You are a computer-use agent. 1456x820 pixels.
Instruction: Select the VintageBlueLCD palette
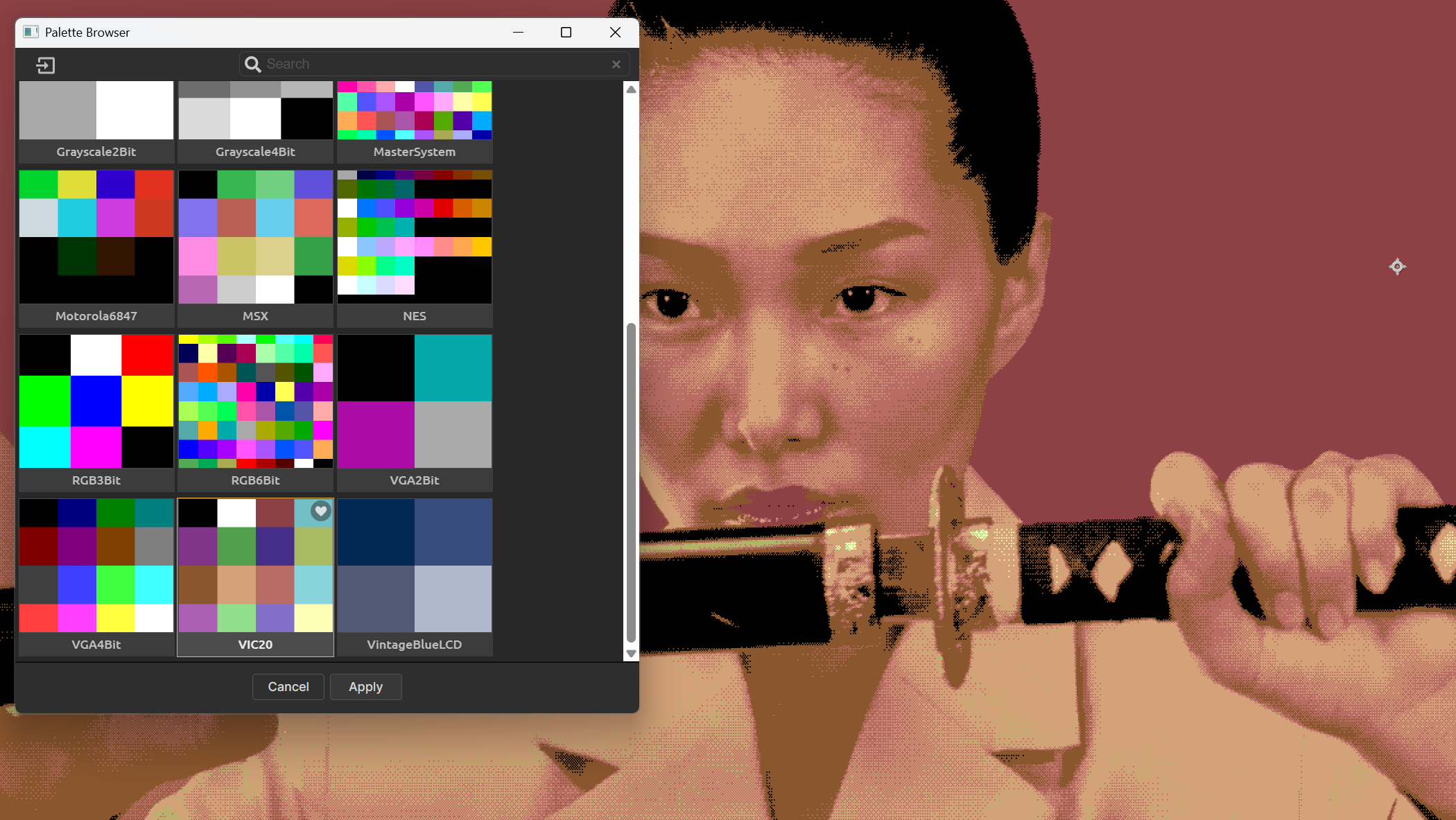click(415, 566)
